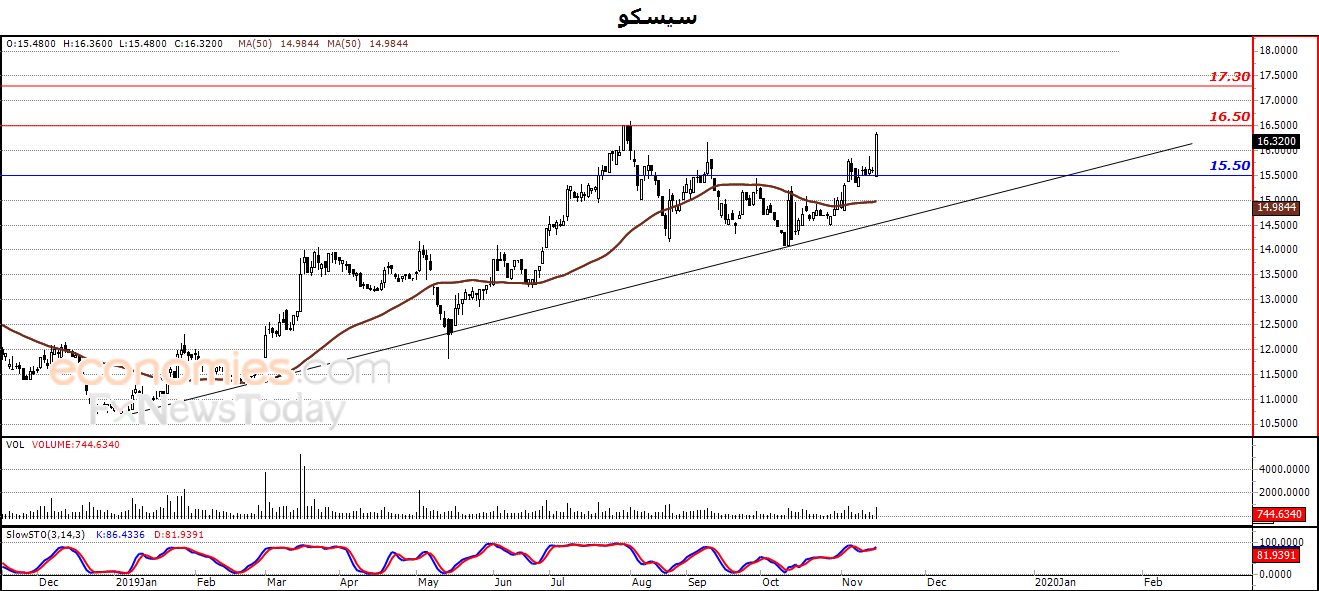Image resolution: width=1319 pixels, height=591 pixels.
Task: Click the 100.0000 stochastic axis label
Action: [1281, 541]
